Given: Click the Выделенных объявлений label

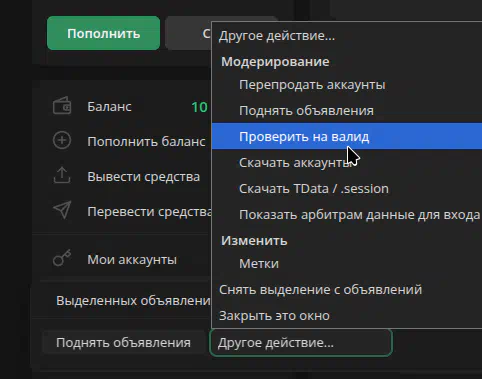Looking at the screenshot, I should pyautogui.click(x=133, y=301).
